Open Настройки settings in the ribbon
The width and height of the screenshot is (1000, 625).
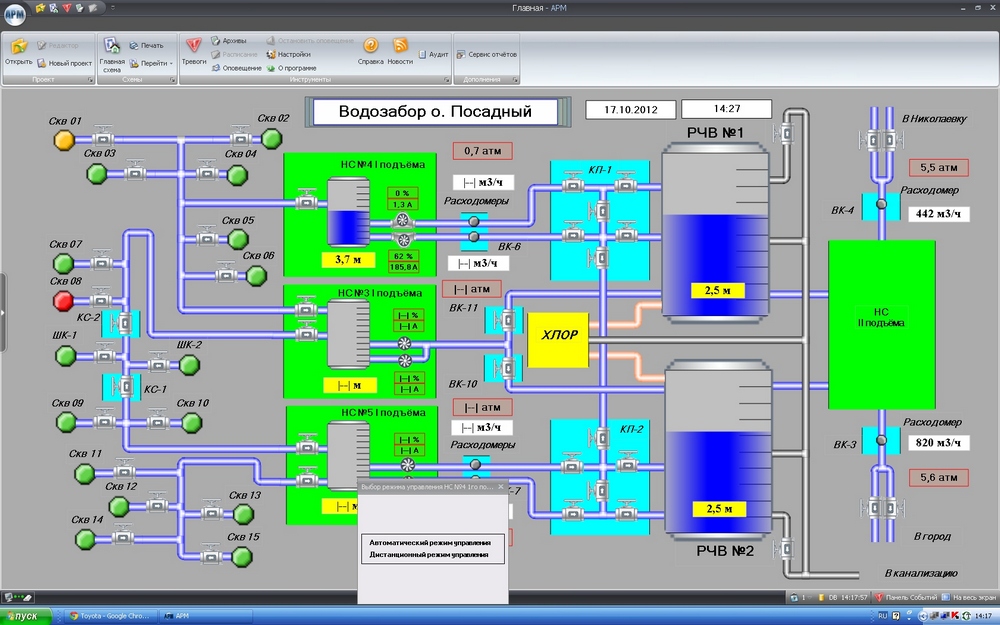[293, 54]
